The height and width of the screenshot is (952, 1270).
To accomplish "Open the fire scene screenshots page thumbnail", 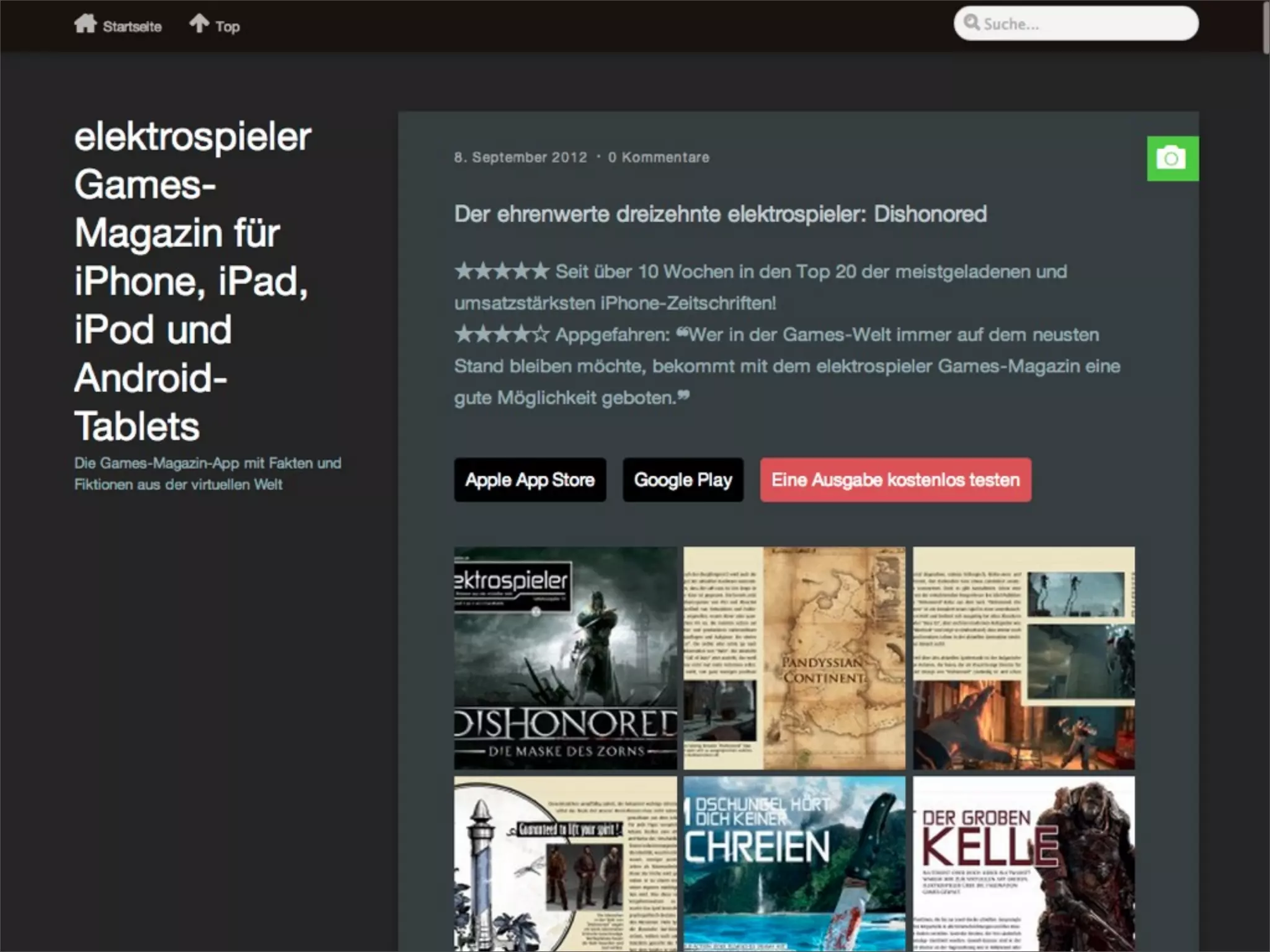I will coord(1023,658).
